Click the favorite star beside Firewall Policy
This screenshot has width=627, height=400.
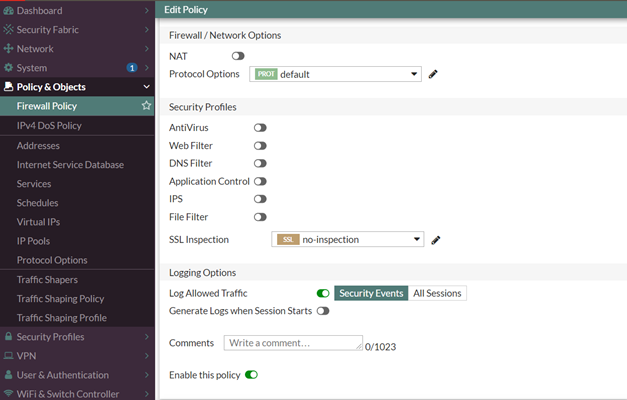click(146, 106)
